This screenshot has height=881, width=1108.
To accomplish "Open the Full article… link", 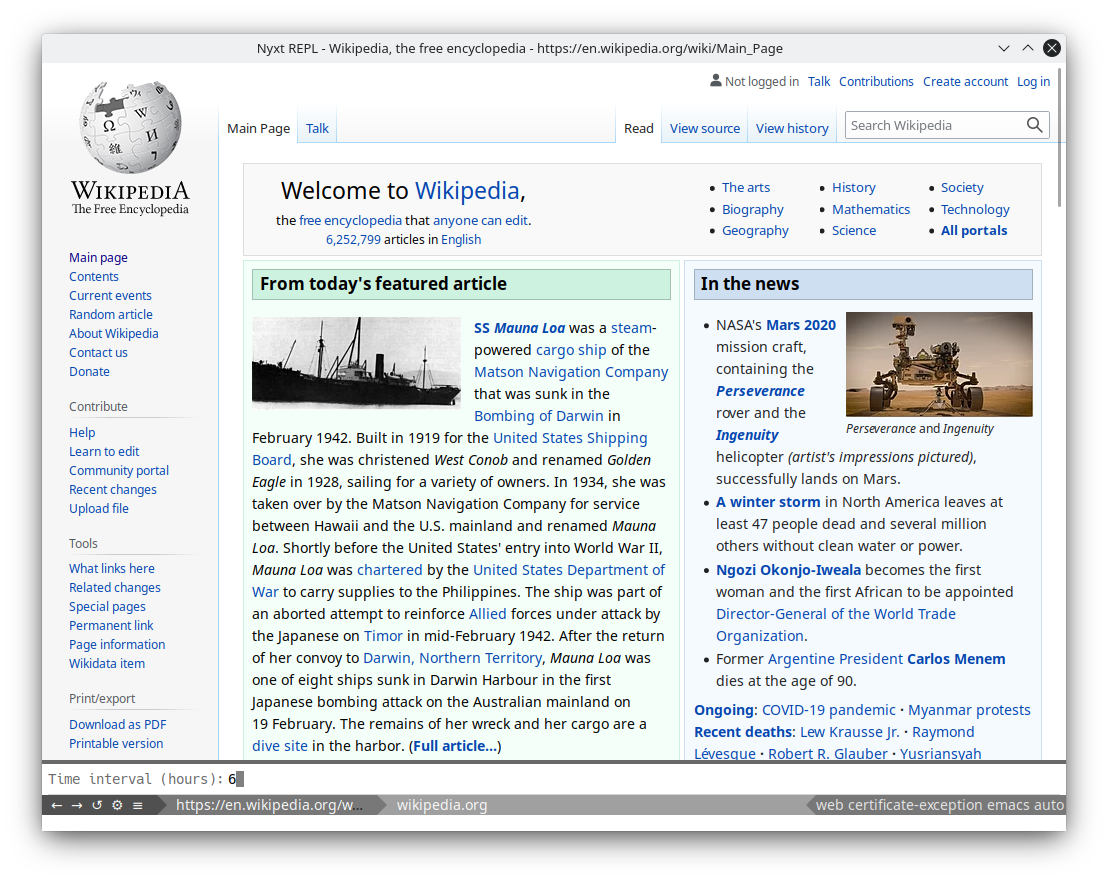I will 455,746.
